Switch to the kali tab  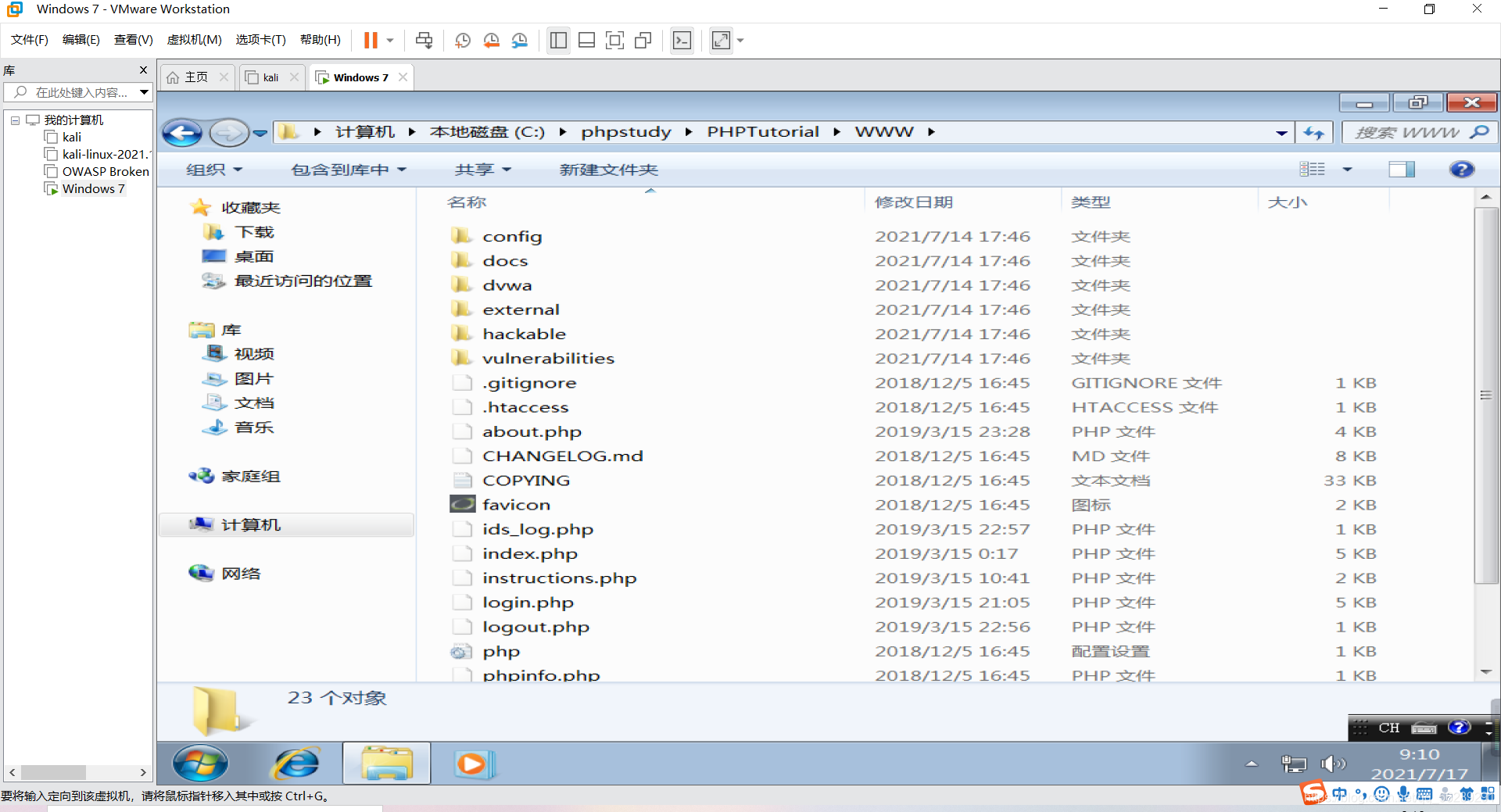(x=271, y=77)
